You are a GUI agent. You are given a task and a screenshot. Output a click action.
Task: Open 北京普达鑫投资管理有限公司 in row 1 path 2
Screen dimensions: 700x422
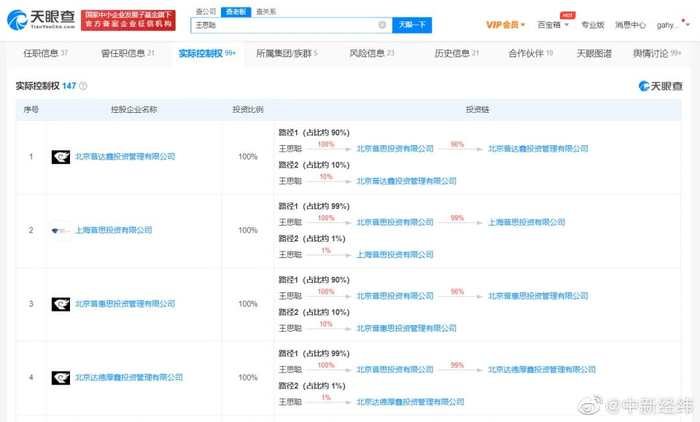pos(406,181)
